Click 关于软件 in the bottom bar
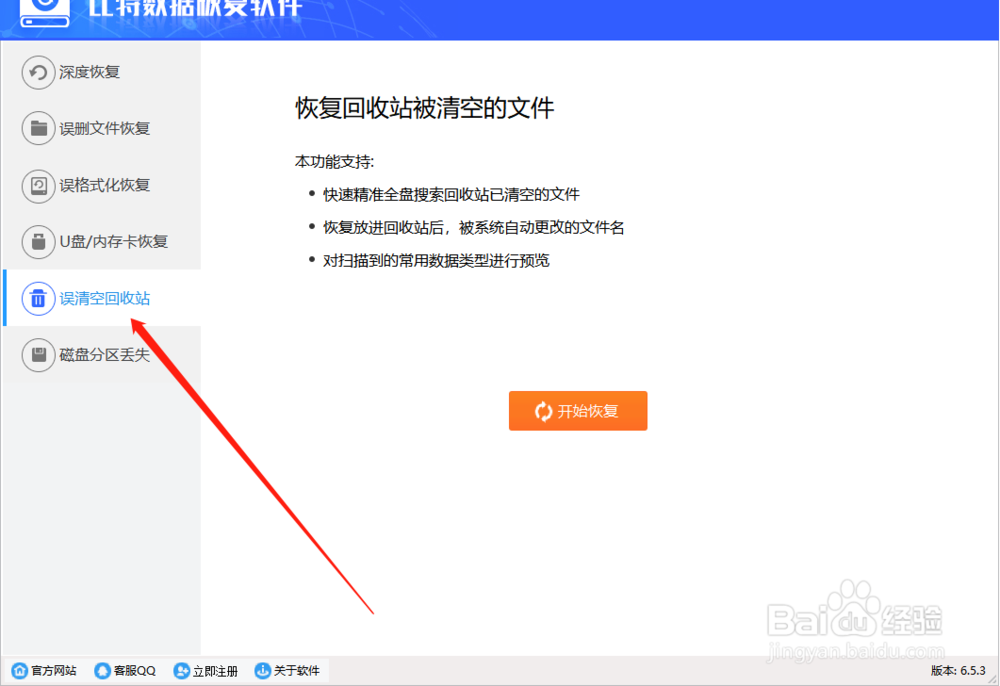 [295, 671]
